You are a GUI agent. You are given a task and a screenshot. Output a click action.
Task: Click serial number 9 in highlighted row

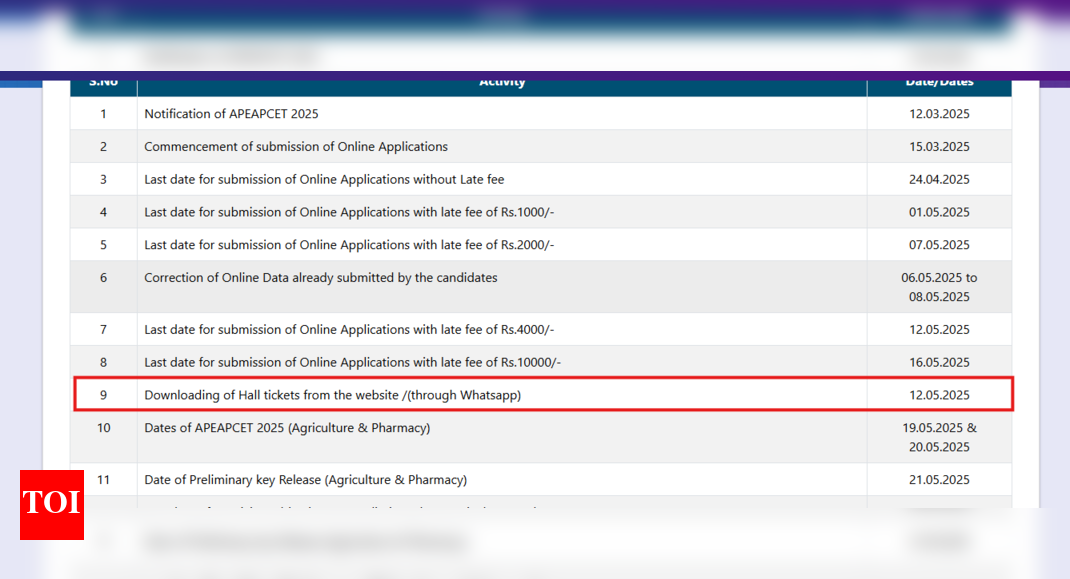click(x=103, y=395)
